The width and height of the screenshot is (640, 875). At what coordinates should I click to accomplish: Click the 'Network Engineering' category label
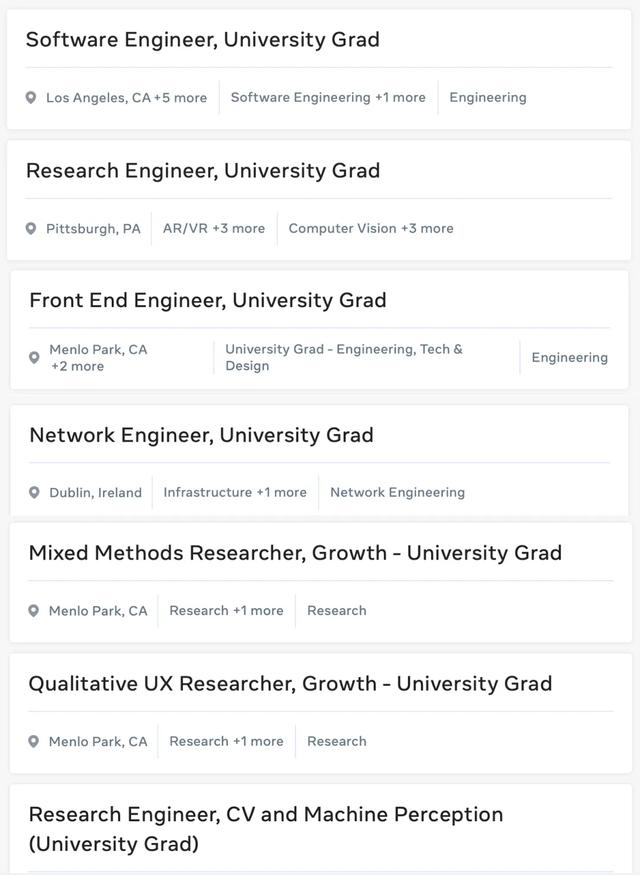pos(397,493)
